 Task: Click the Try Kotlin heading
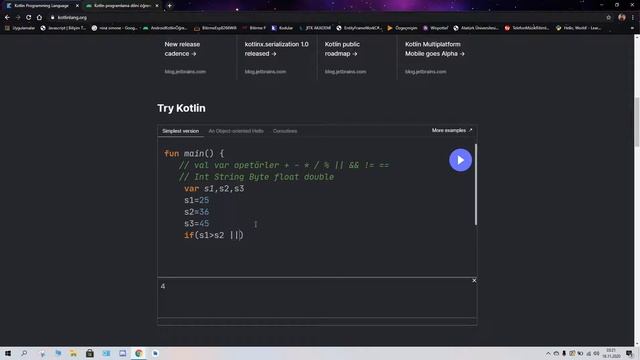pyautogui.click(x=181, y=108)
